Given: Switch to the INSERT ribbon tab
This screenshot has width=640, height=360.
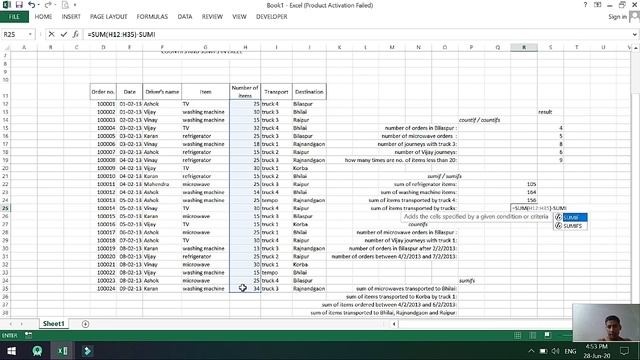Looking at the screenshot, I should tap(71, 17).
